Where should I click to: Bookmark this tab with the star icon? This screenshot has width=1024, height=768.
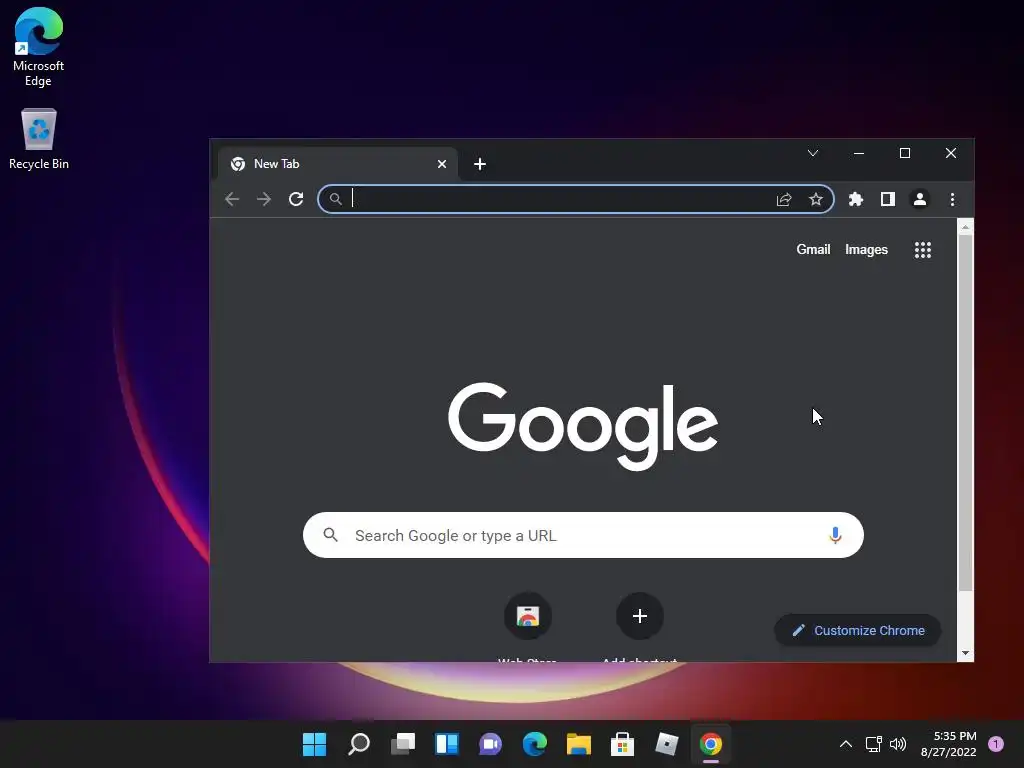pos(816,199)
